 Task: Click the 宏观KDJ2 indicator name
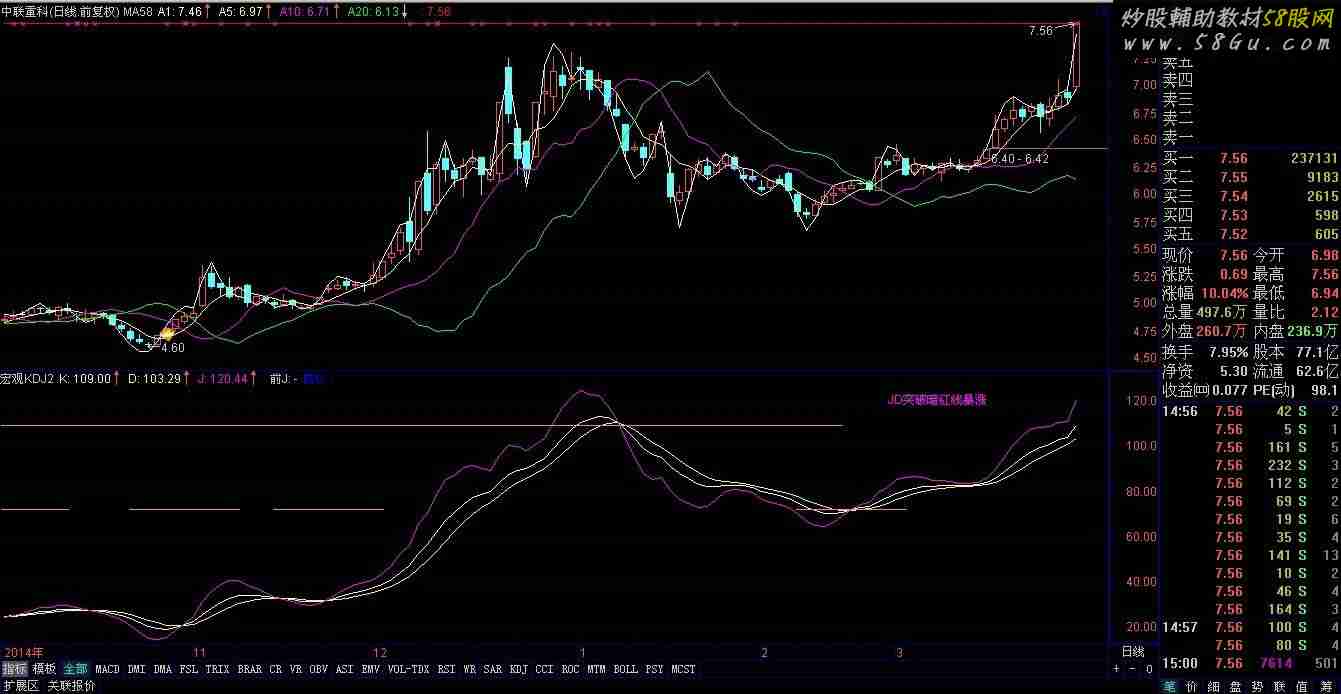tap(27, 379)
